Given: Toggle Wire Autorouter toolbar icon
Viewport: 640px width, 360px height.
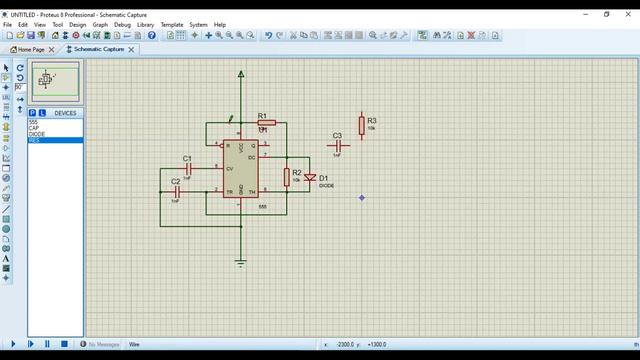Looking at the screenshot, I should pyautogui.click(x=422, y=36).
